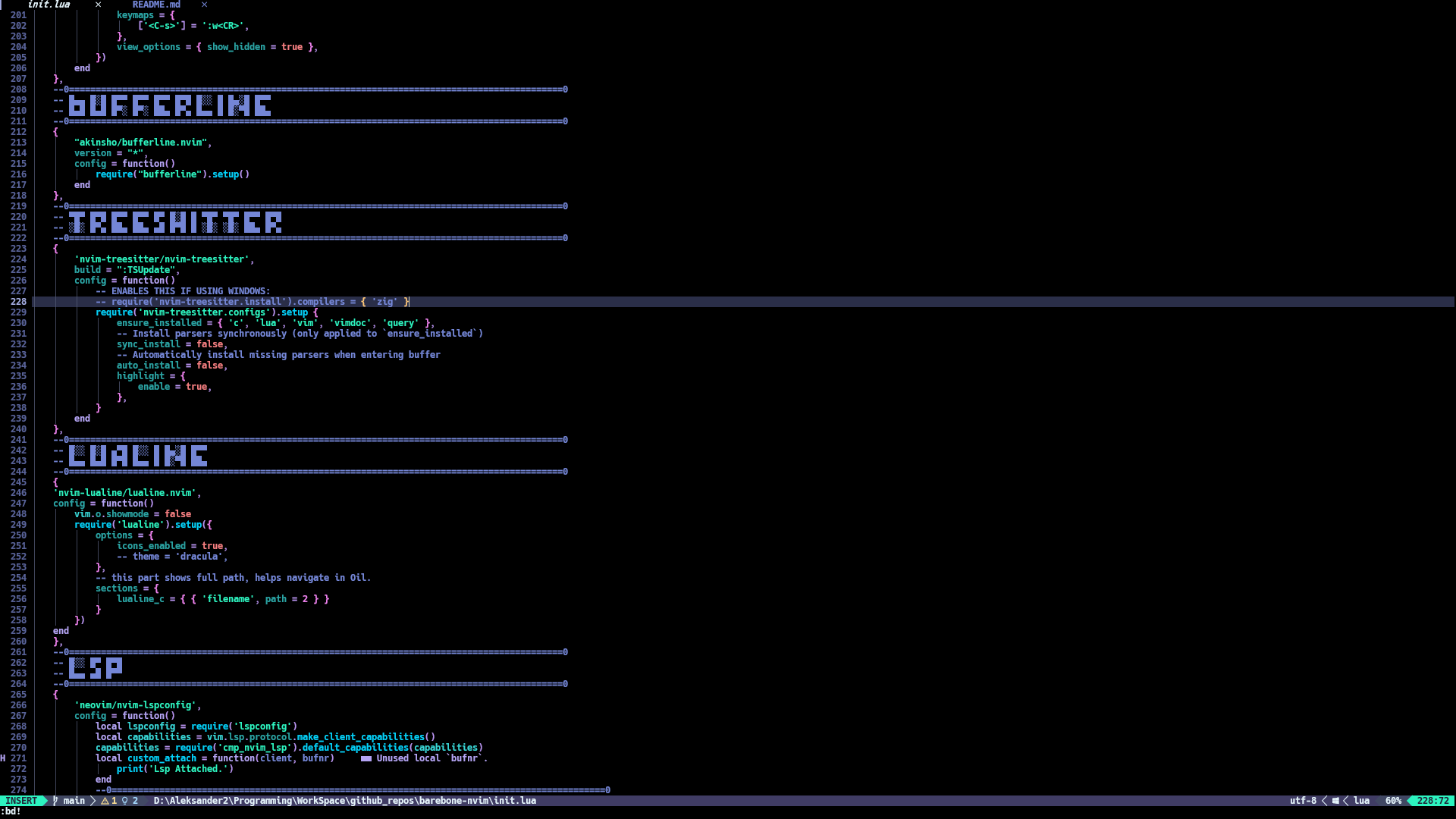The height and width of the screenshot is (819, 1456).
Task: Click the INSERT mode indicator
Action: (21, 801)
